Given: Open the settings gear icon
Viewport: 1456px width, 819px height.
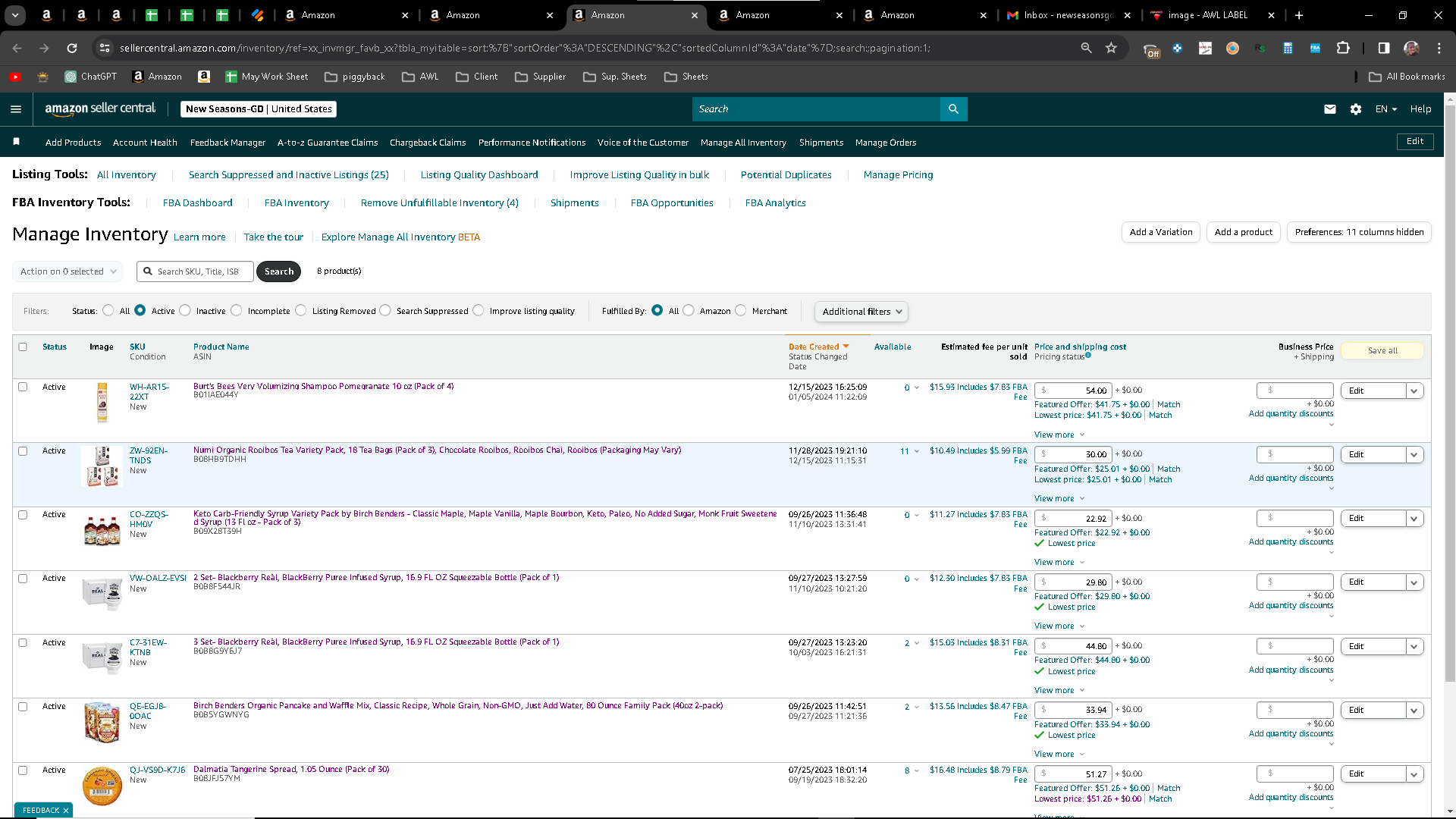Looking at the screenshot, I should click(1356, 109).
